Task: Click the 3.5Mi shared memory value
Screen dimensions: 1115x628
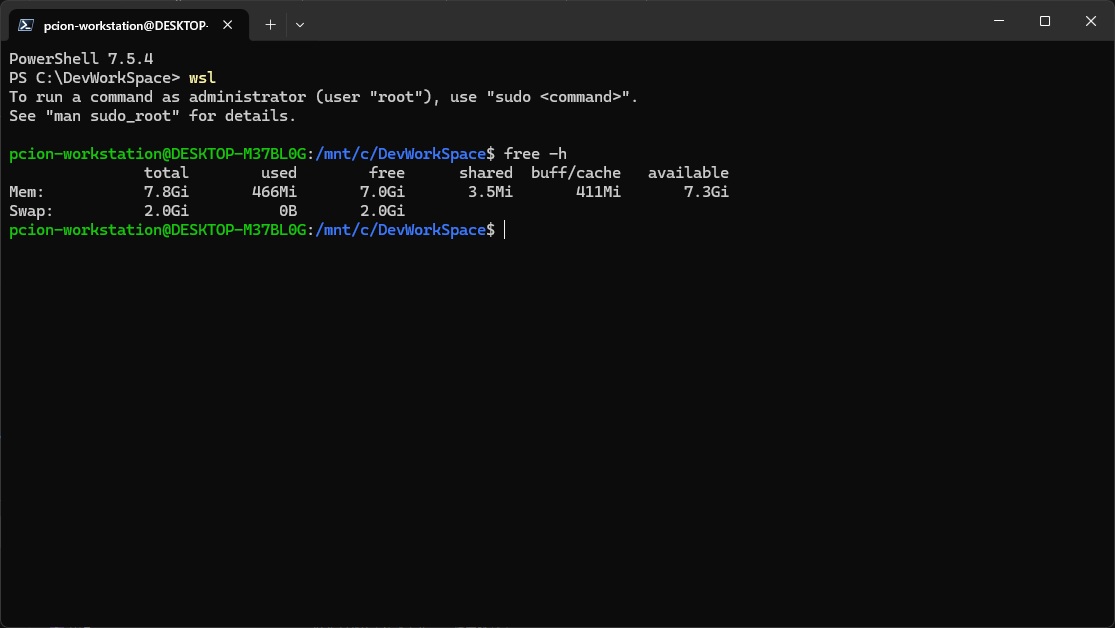Action: (x=490, y=192)
